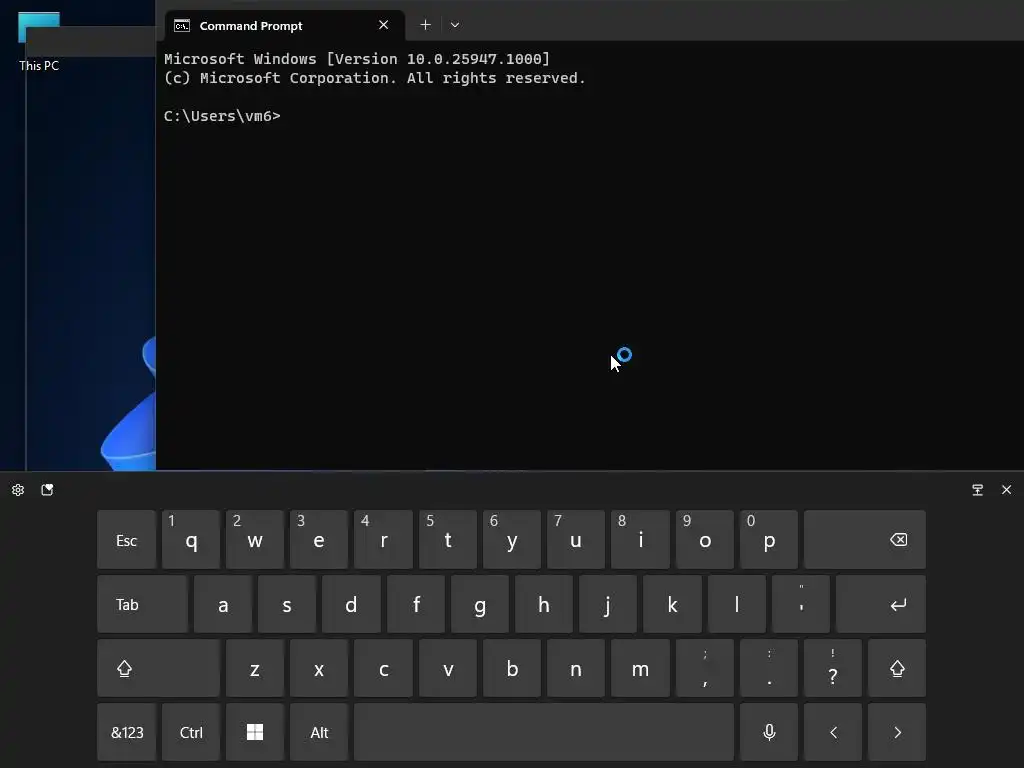The width and height of the screenshot is (1024, 768).
Task: Tap the backspace key
Action: pos(865,540)
